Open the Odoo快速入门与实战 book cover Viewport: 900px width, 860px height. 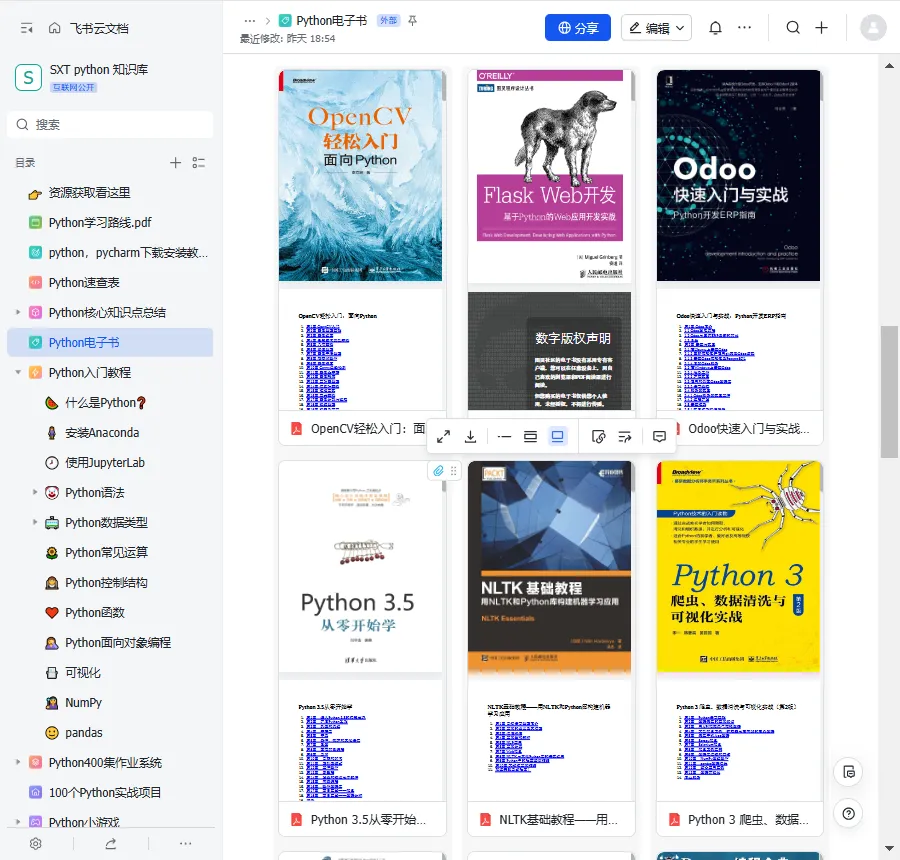[x=738, y=176]
